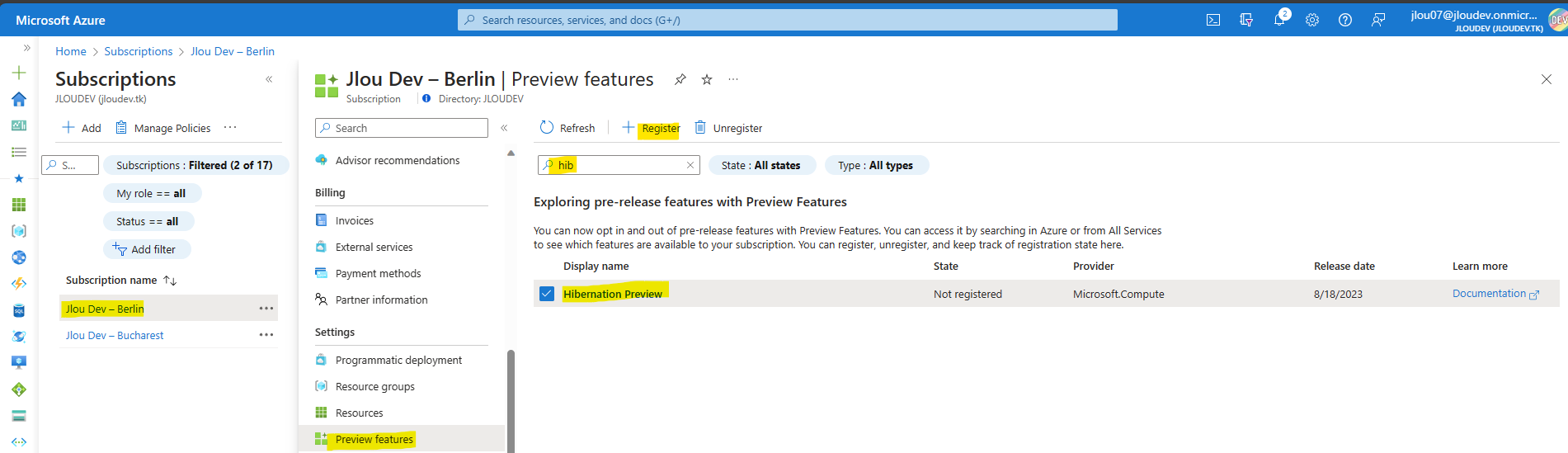The image size is (1568, 453).
Task: Open Subscriptions toolbar more options ellipsis
Action: [x=230, y=127]
